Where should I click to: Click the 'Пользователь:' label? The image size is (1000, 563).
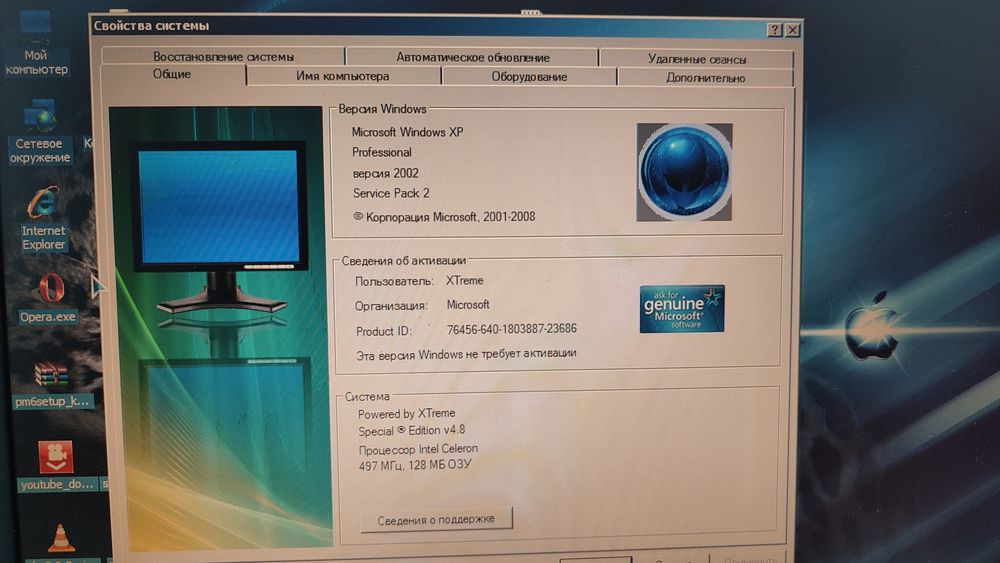(394, 281)
